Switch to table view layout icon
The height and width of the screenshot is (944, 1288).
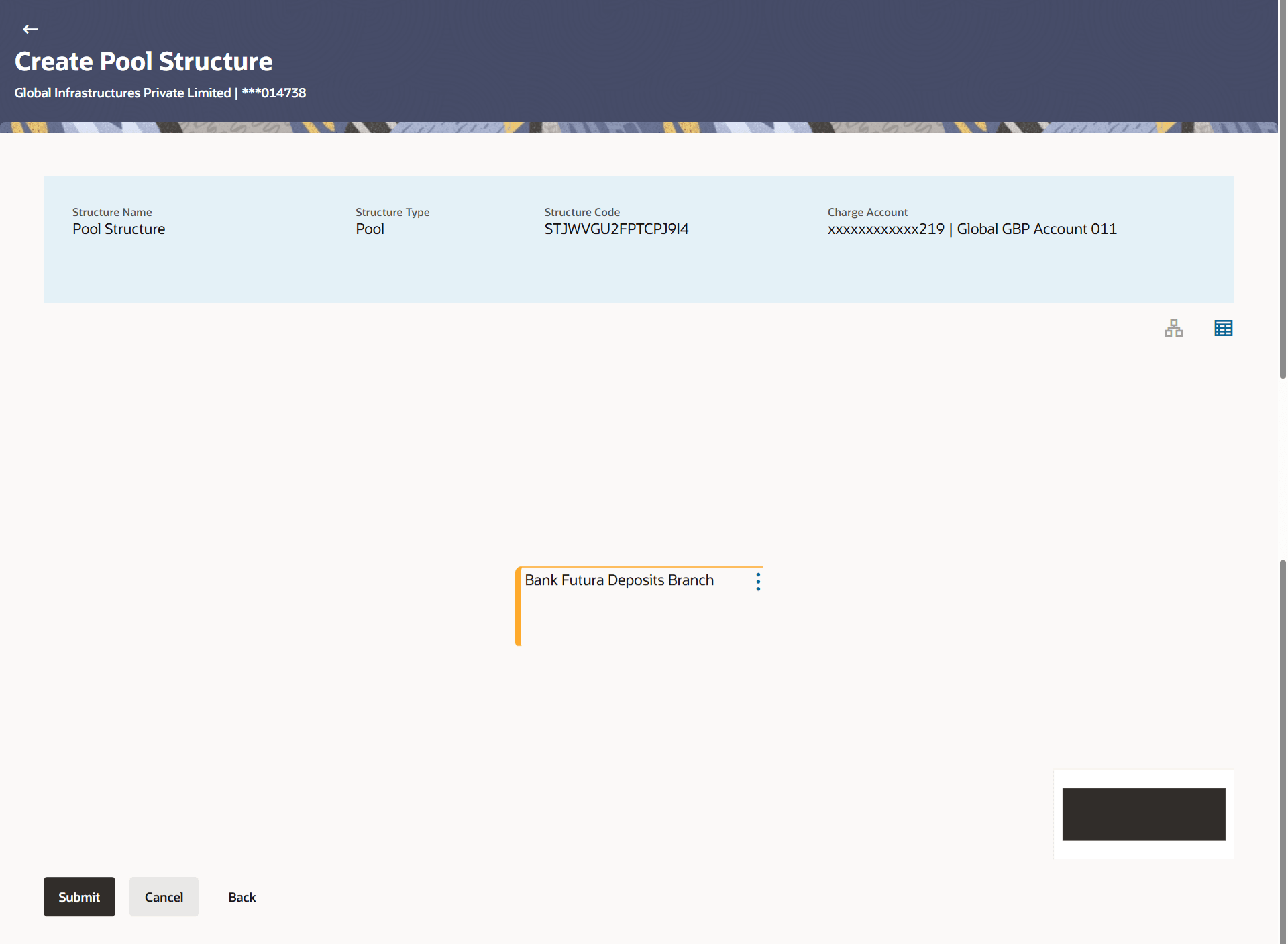(x=1223, y=328)
